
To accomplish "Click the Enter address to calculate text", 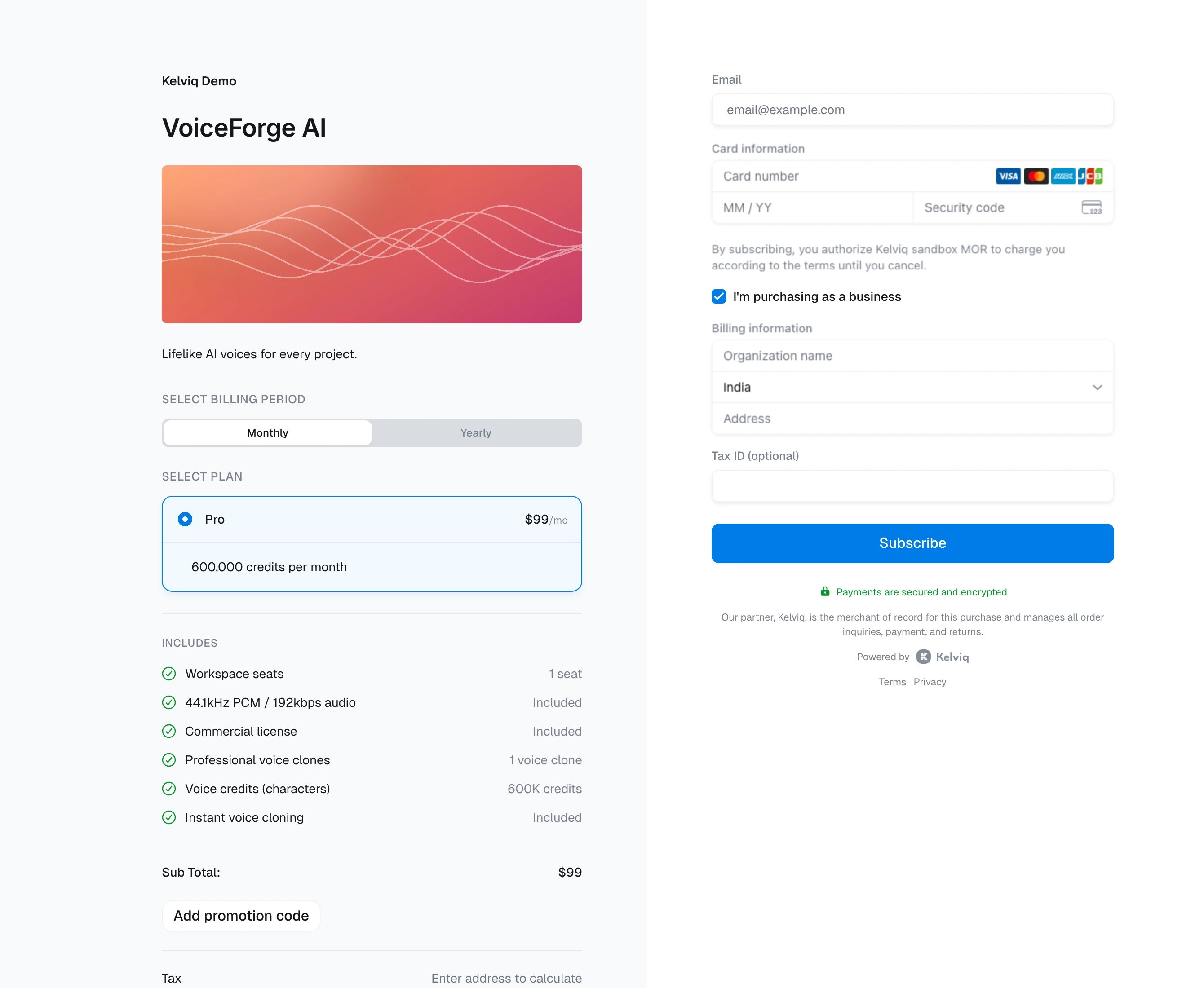I will (x=506, y=978).
